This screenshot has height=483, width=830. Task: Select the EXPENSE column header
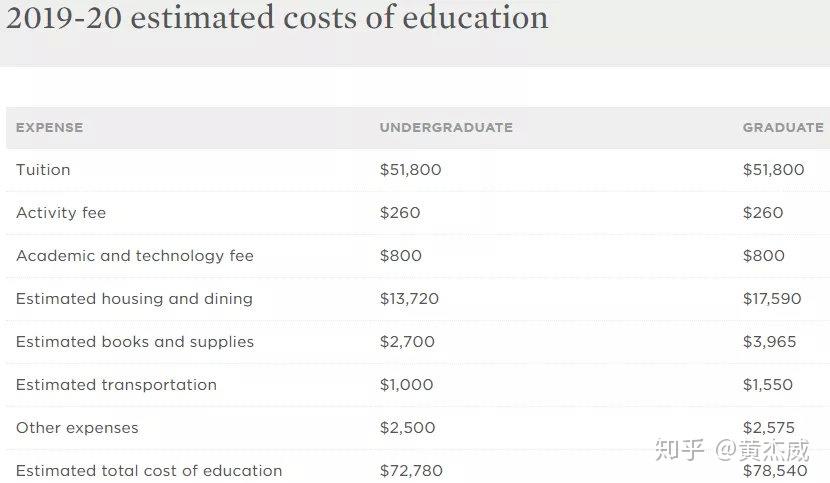pyautogui.click(x=49, y=128)
